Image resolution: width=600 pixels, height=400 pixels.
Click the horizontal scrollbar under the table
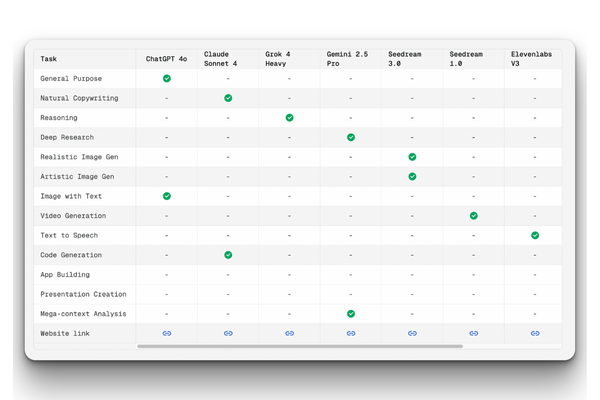(300, 346)
